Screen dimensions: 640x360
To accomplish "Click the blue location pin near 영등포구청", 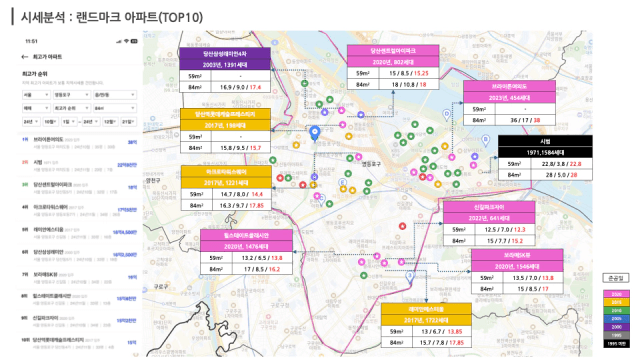I will (314, 133).
